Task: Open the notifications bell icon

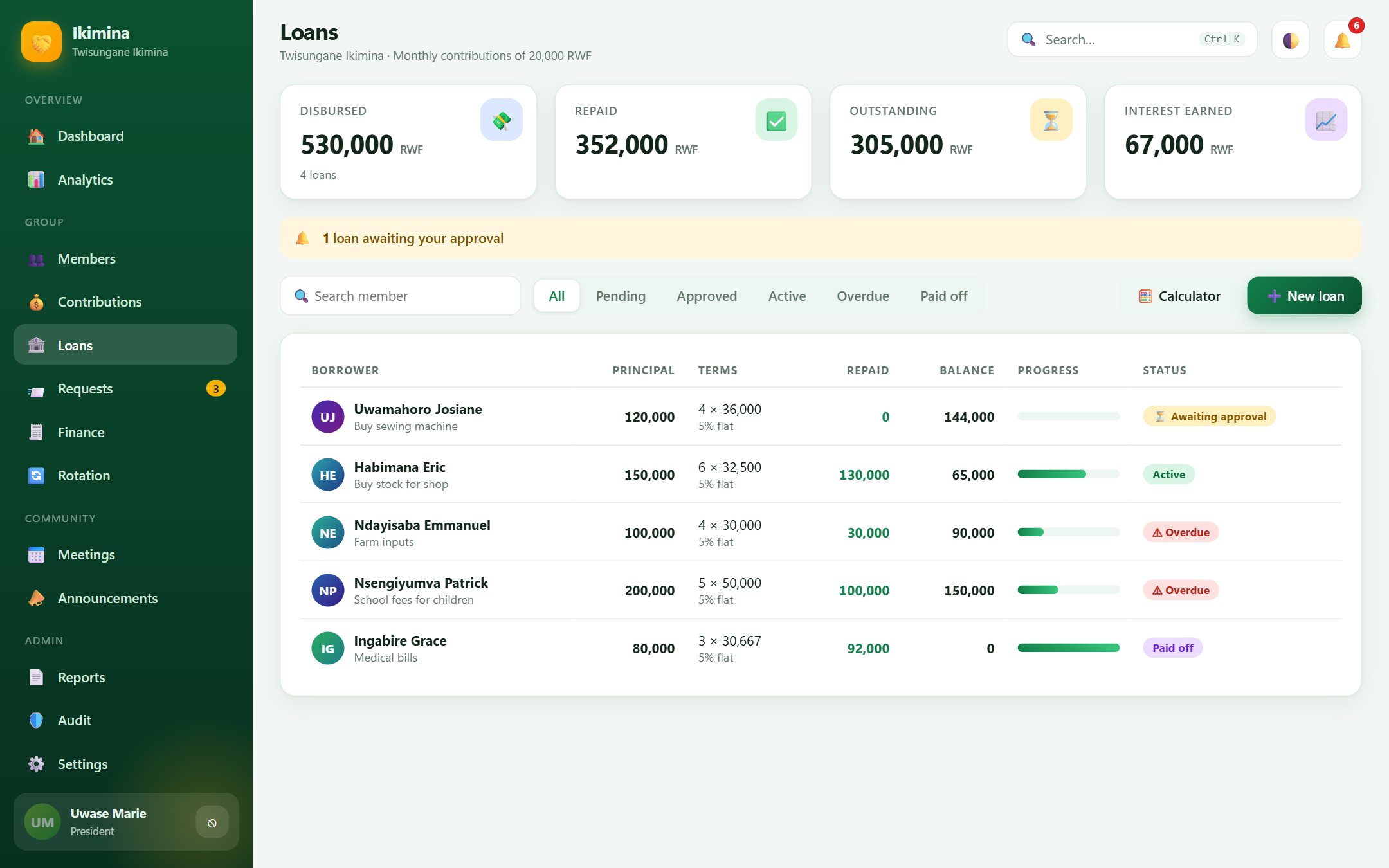Action: point(1342,40)
